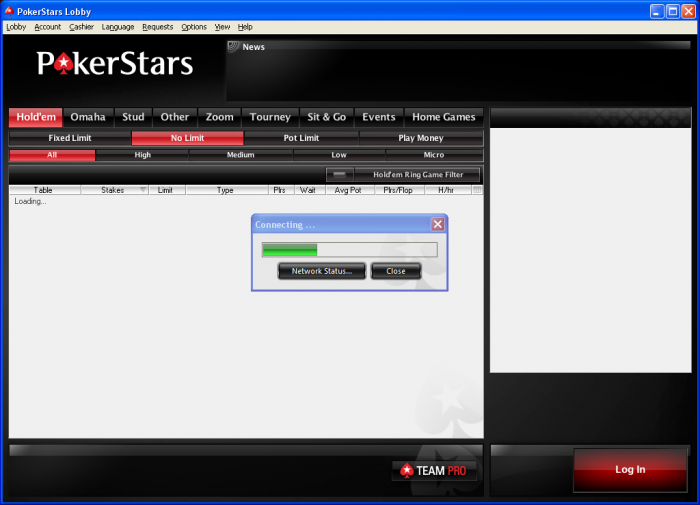
Task: Switch to the Zoom tab
Action: (x=219, y=117)
